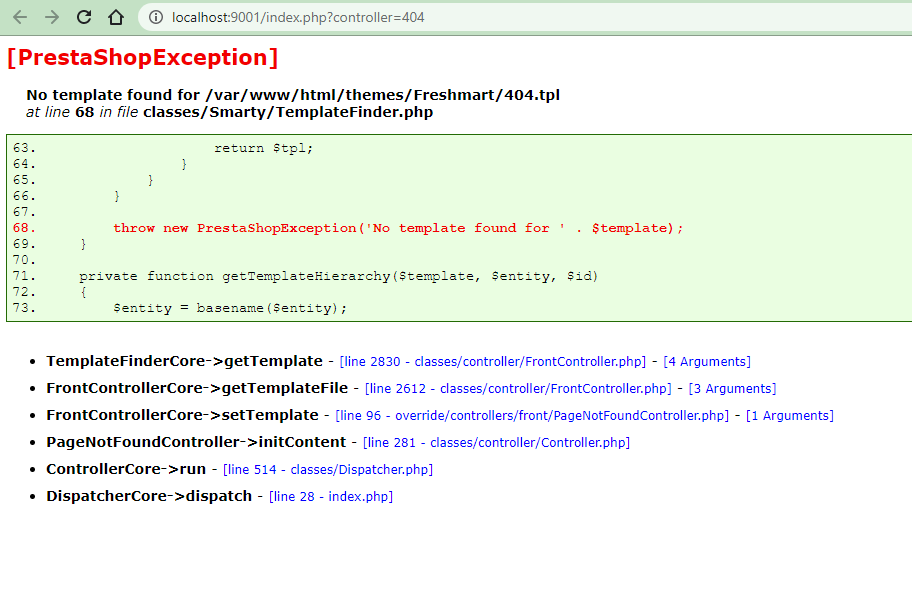Click code line 'return $tpl;'

(x=263, y=148)
